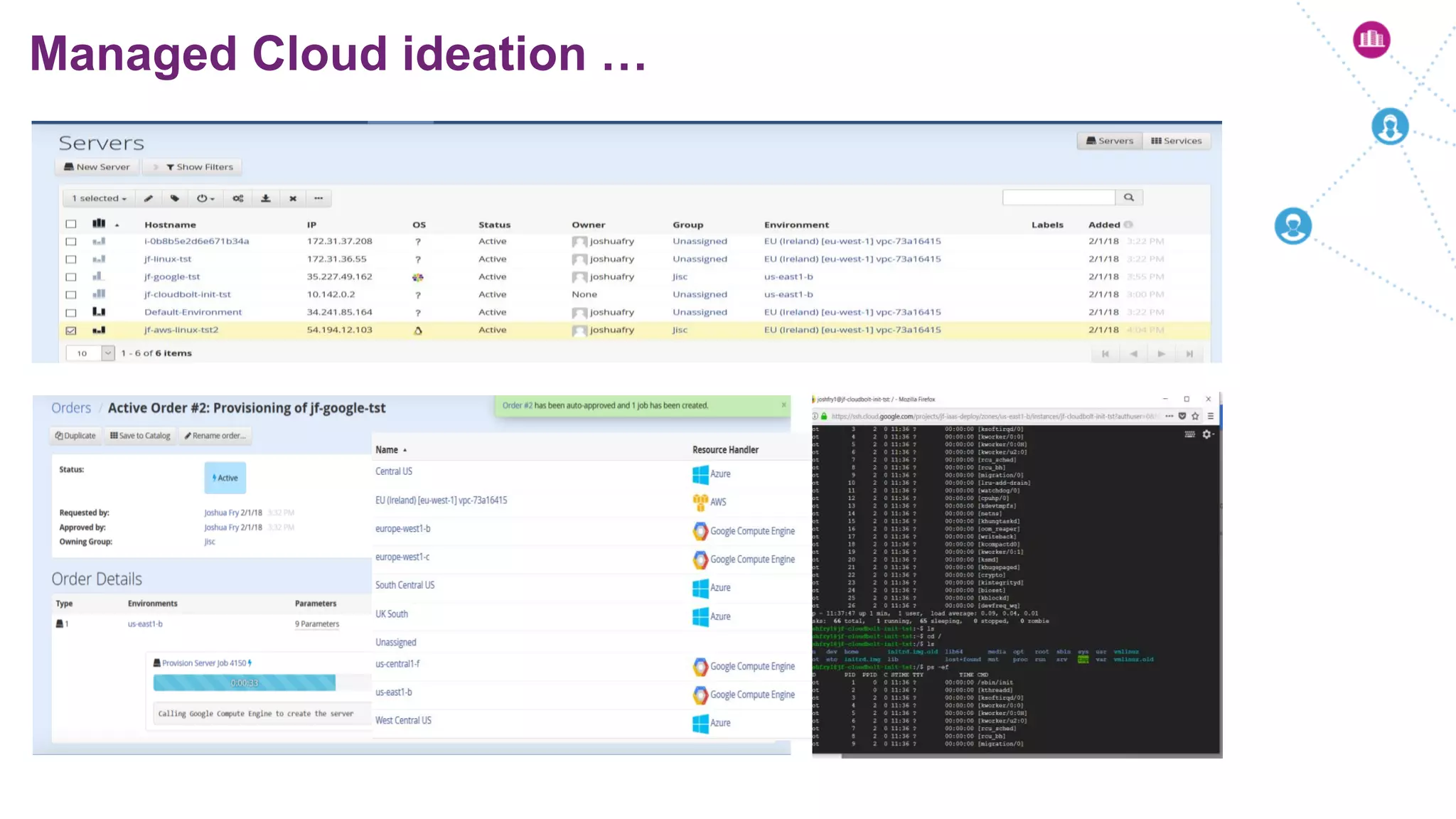Viewport: 1456px width, 819px height.
Task: Sort by Status column header
Action: (495, 225)
